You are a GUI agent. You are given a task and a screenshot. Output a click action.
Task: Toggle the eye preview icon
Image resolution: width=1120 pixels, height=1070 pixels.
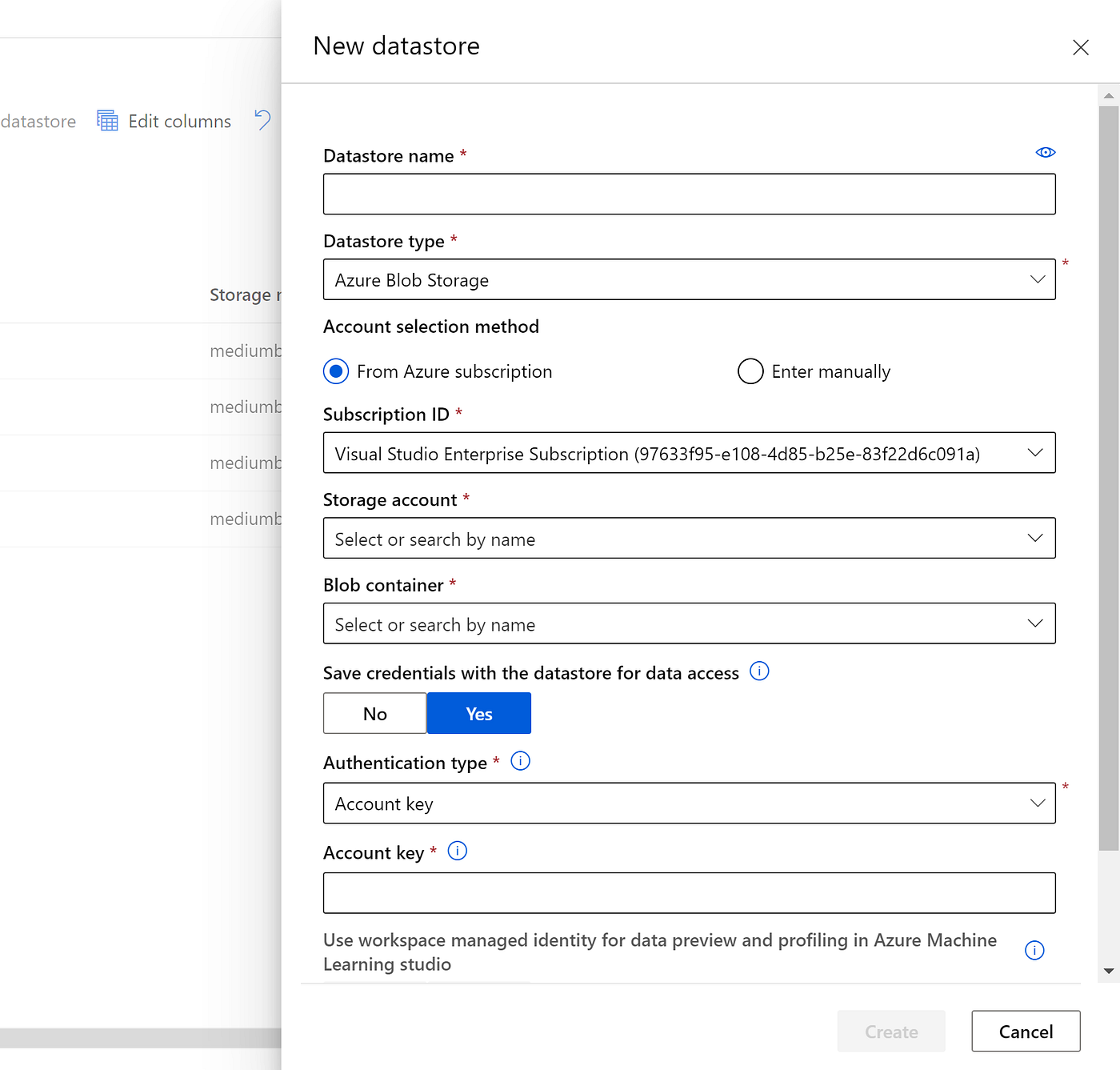click(1046, 152)
